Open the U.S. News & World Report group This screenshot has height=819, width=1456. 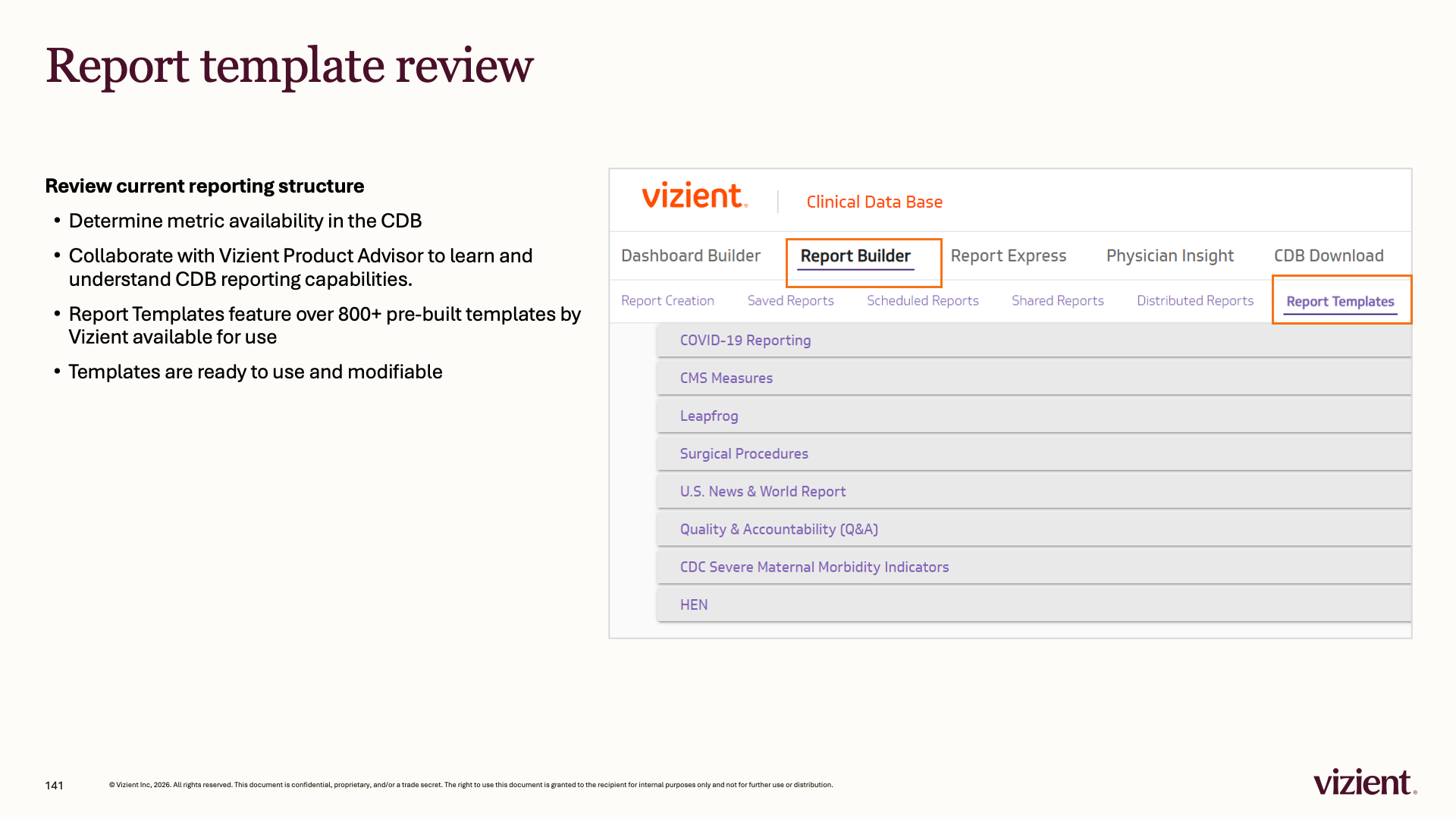(x=1034, y=491)
